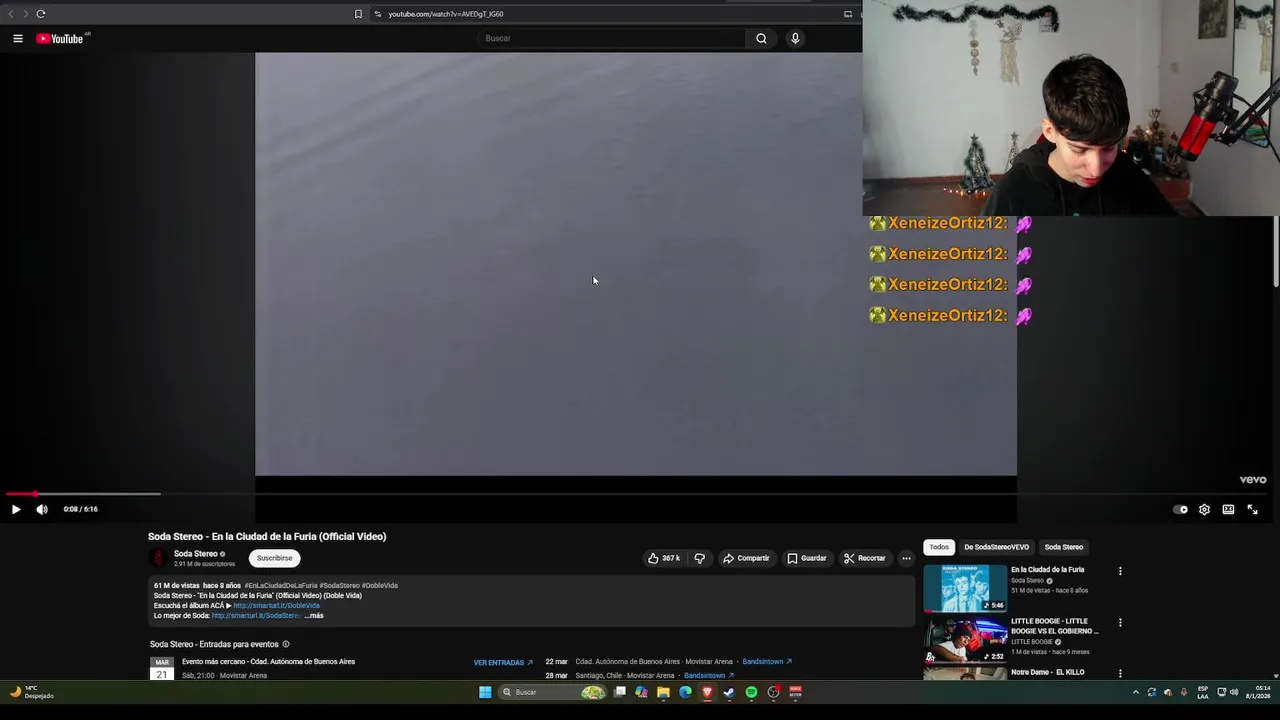Enter fullscreen mode in the player
1280x720 pixels.
coord(1252,509)
